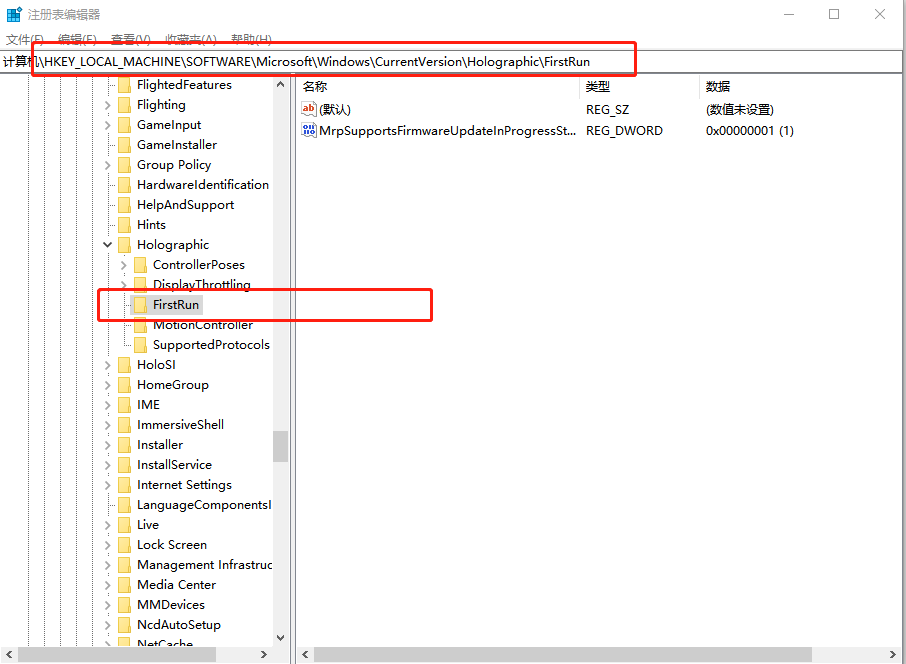This screenshot has height=664, width=906.
Task: Open the 文件 menu
Action: click(23, 39)
